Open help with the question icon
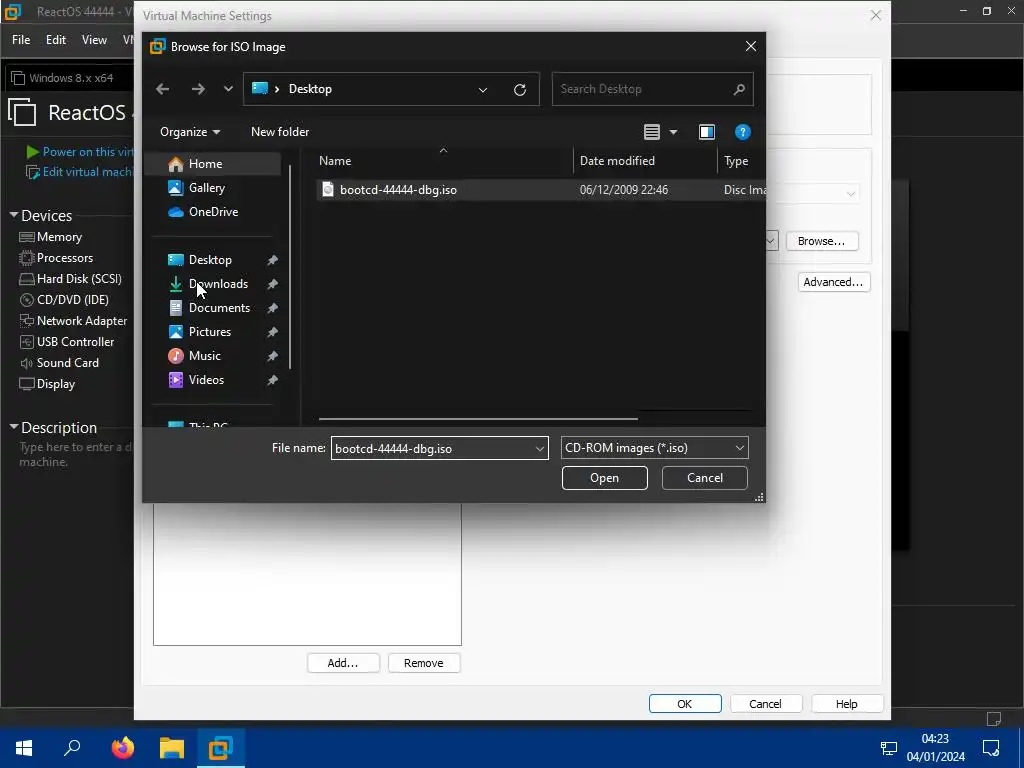 [x=743, y=132]
